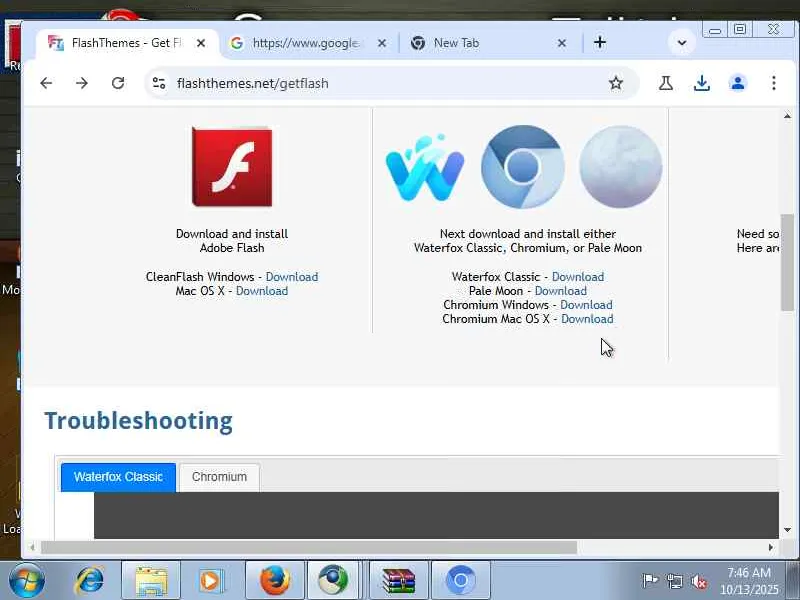Click the Troubleshooting heading
Image resolution: width=800 pixels, height=600 pixels.
138,421
